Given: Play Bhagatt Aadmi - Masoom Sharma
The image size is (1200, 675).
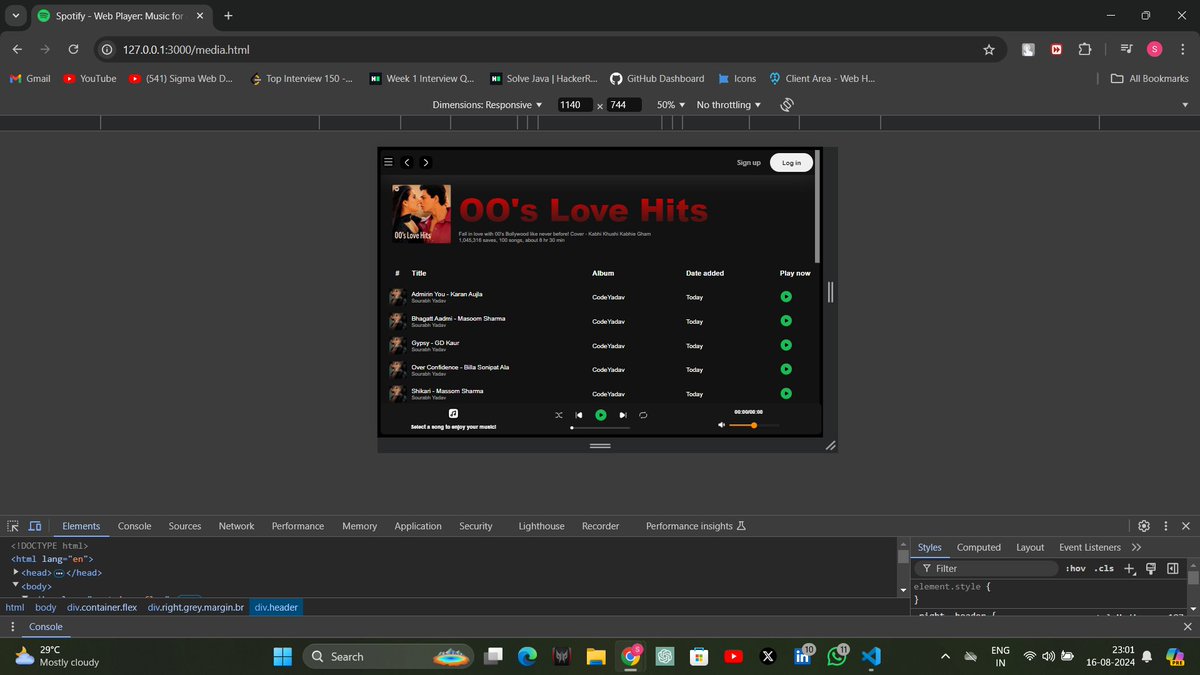Looking at the screenshot, I should tap(786, 321).
